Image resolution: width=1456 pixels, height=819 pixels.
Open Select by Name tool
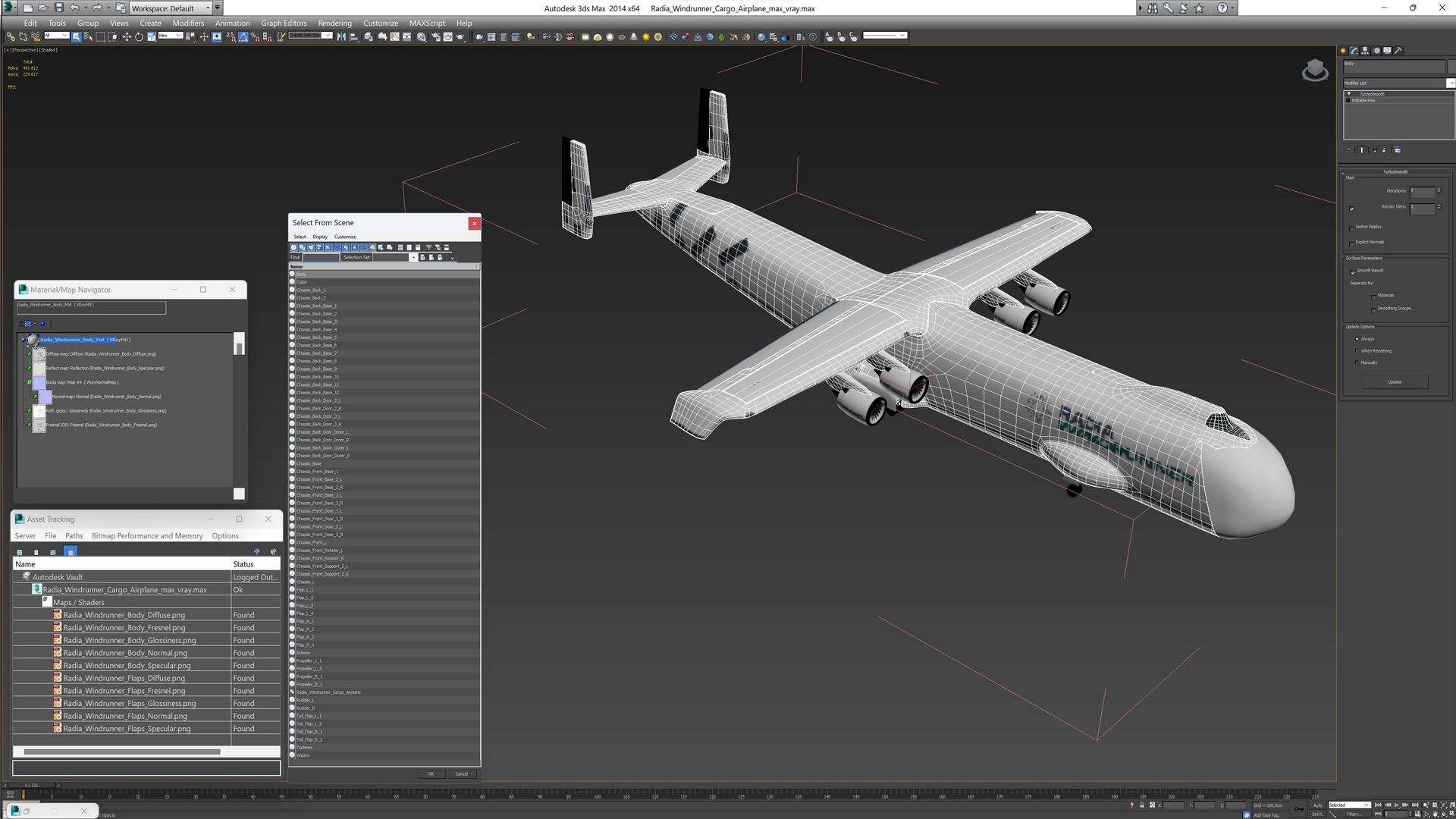click(x=88, y=36)
